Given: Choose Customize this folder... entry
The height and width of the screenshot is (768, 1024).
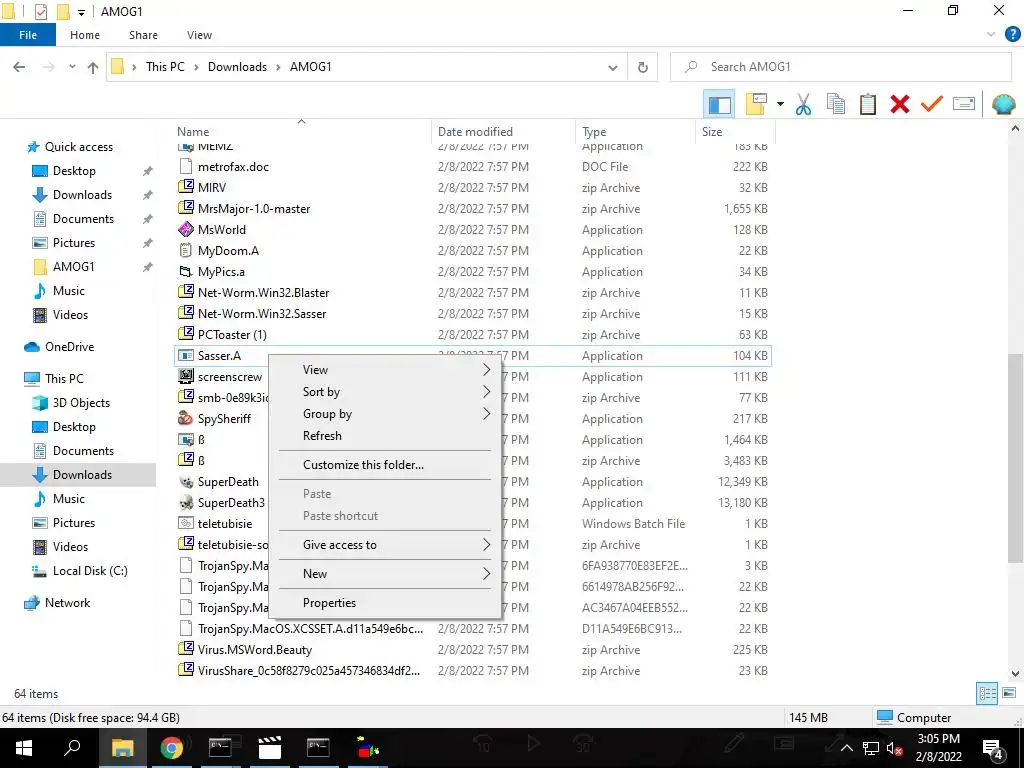Looking at the screenshot, I should [x=385, y=465].
